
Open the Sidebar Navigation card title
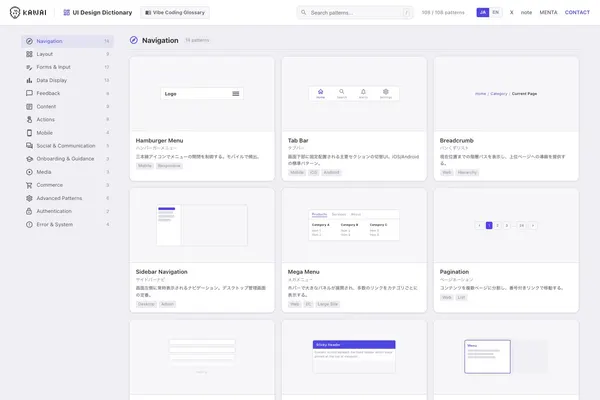pos(161,272)
